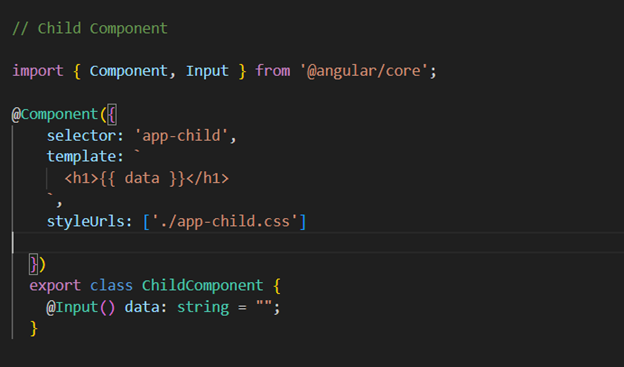Screen dimensions: 624x367
Task: Click the './app-child.css' path string
Action: coord(224,221)
